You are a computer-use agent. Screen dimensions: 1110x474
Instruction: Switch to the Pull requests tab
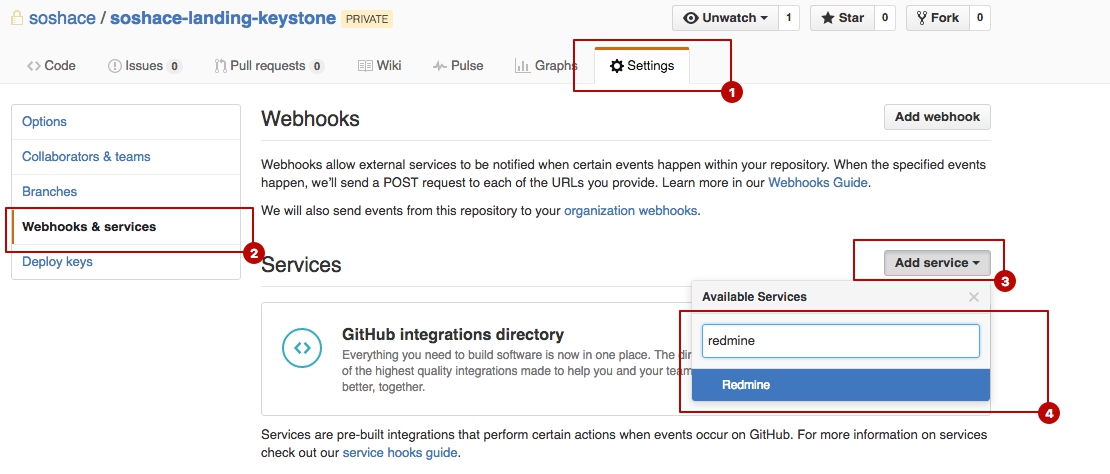(x=269, y=66)
